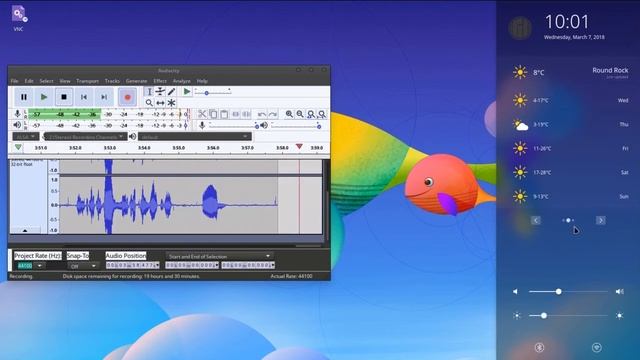The width and height of the screenshot is (640, 360).
Task: Click the Silence audio icon
Action: [247, 114]
